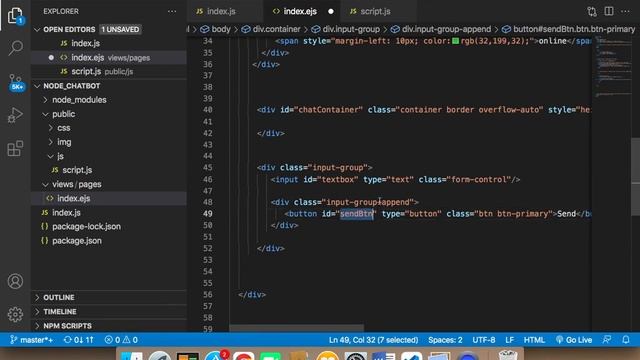Click the Explorer more actions ellipsis

[172, 11]
